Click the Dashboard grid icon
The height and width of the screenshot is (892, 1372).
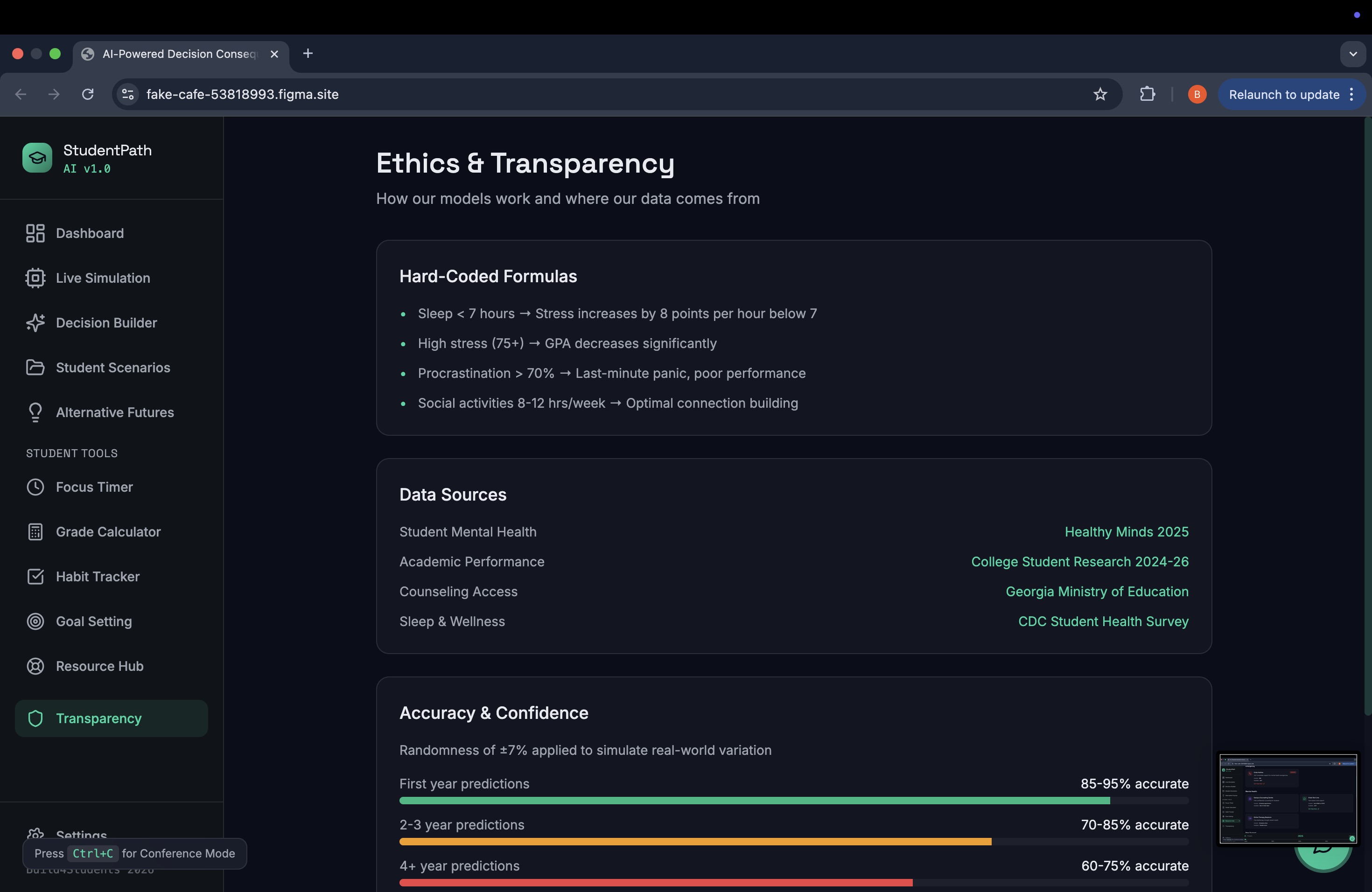[35, 233]
